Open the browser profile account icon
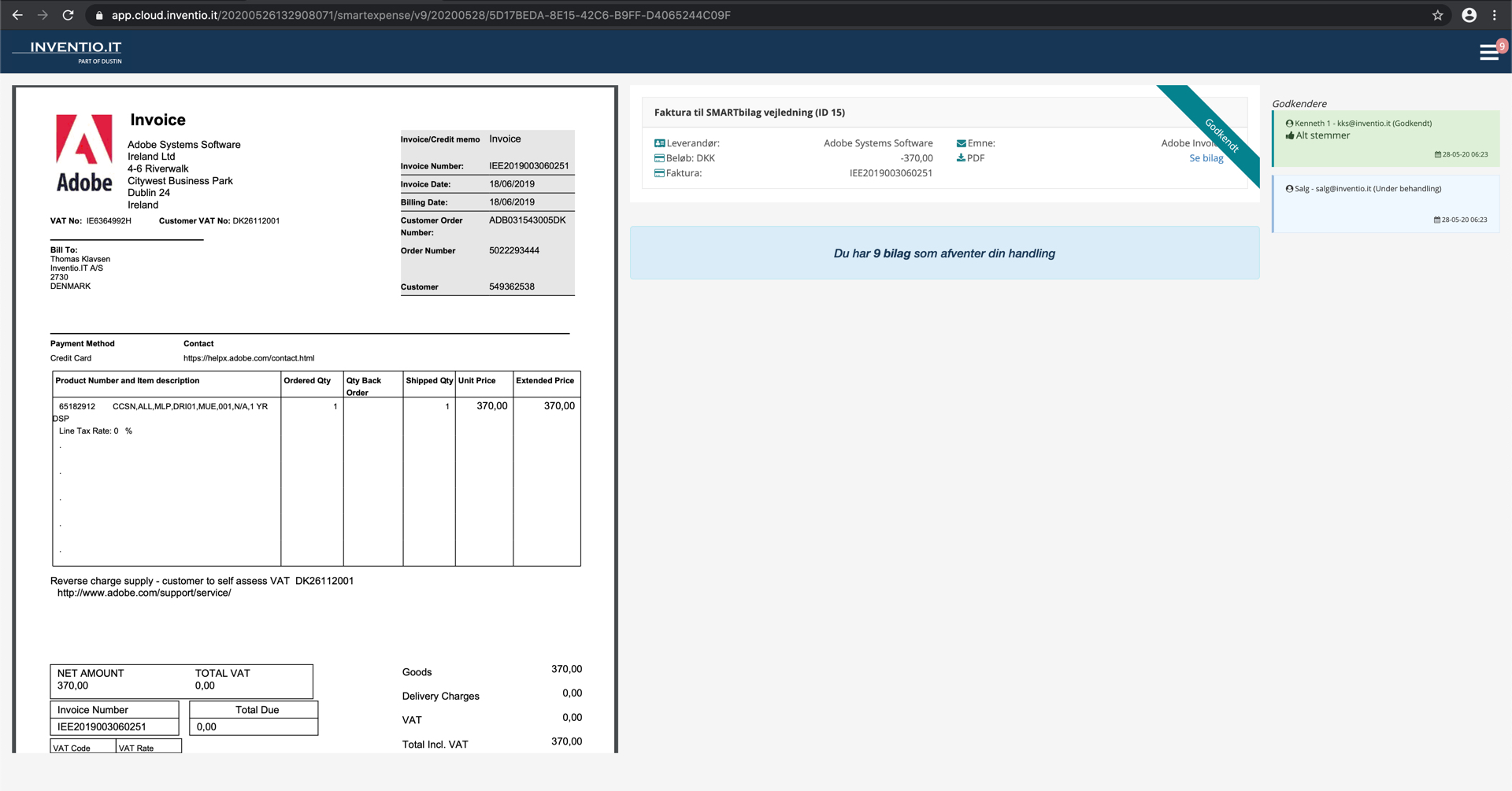Viewport: 1512px width, 791px height. (x=1469, y=15)
